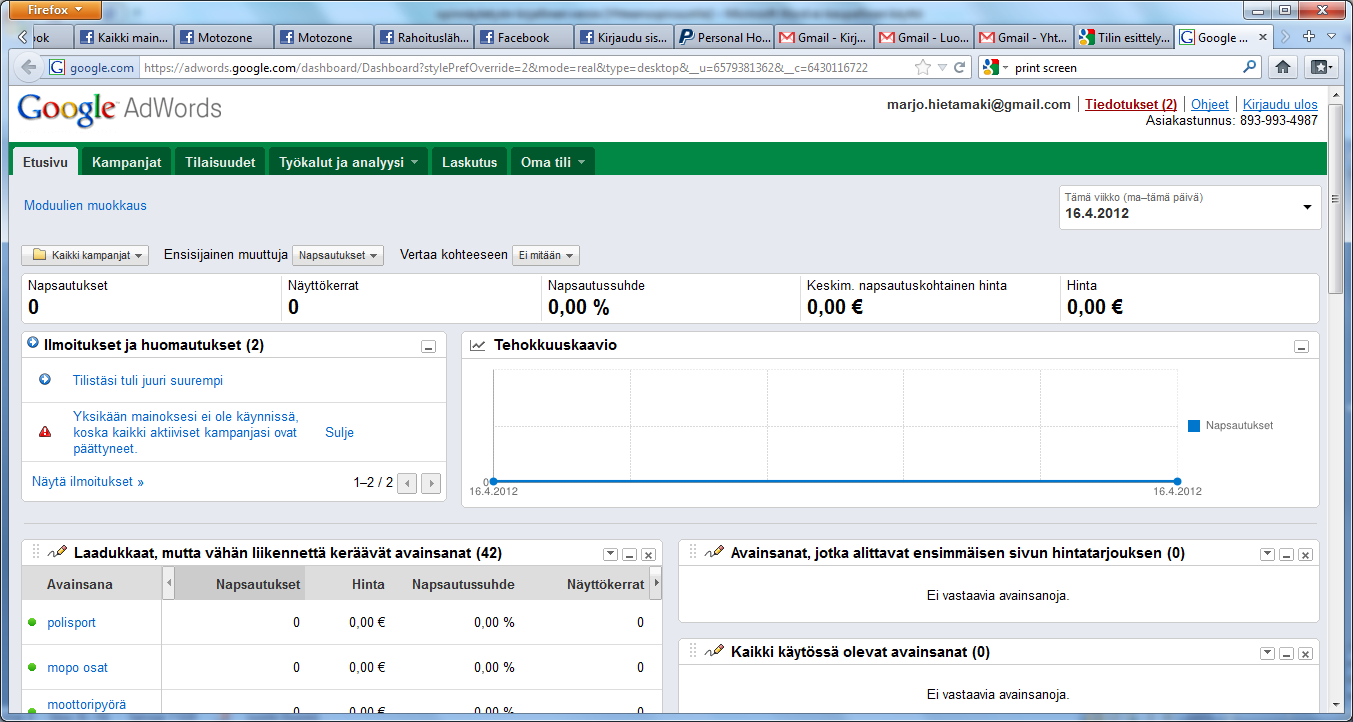
Task: Expand the Oma tili menu
Action: tap(552, 162)
